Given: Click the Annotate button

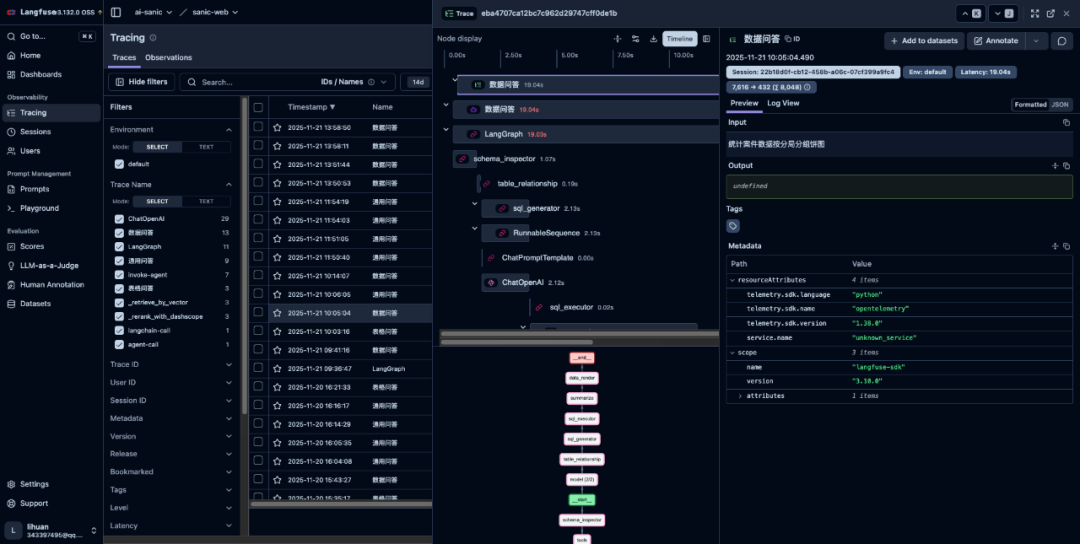Looking at the screenshot, I should [995, 41].
